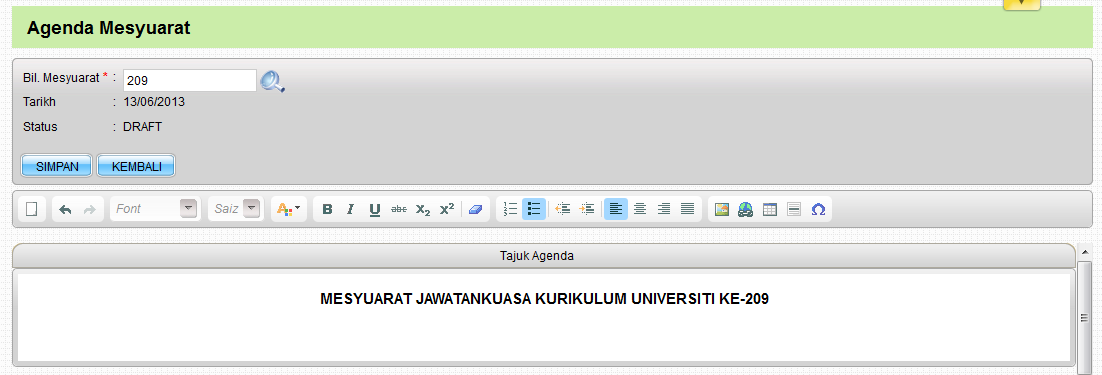Image resolution: width=1102 pixels, height=375 pixels.
Task: Click the Tajuk Agenda header bar
Action: [543, 256]
